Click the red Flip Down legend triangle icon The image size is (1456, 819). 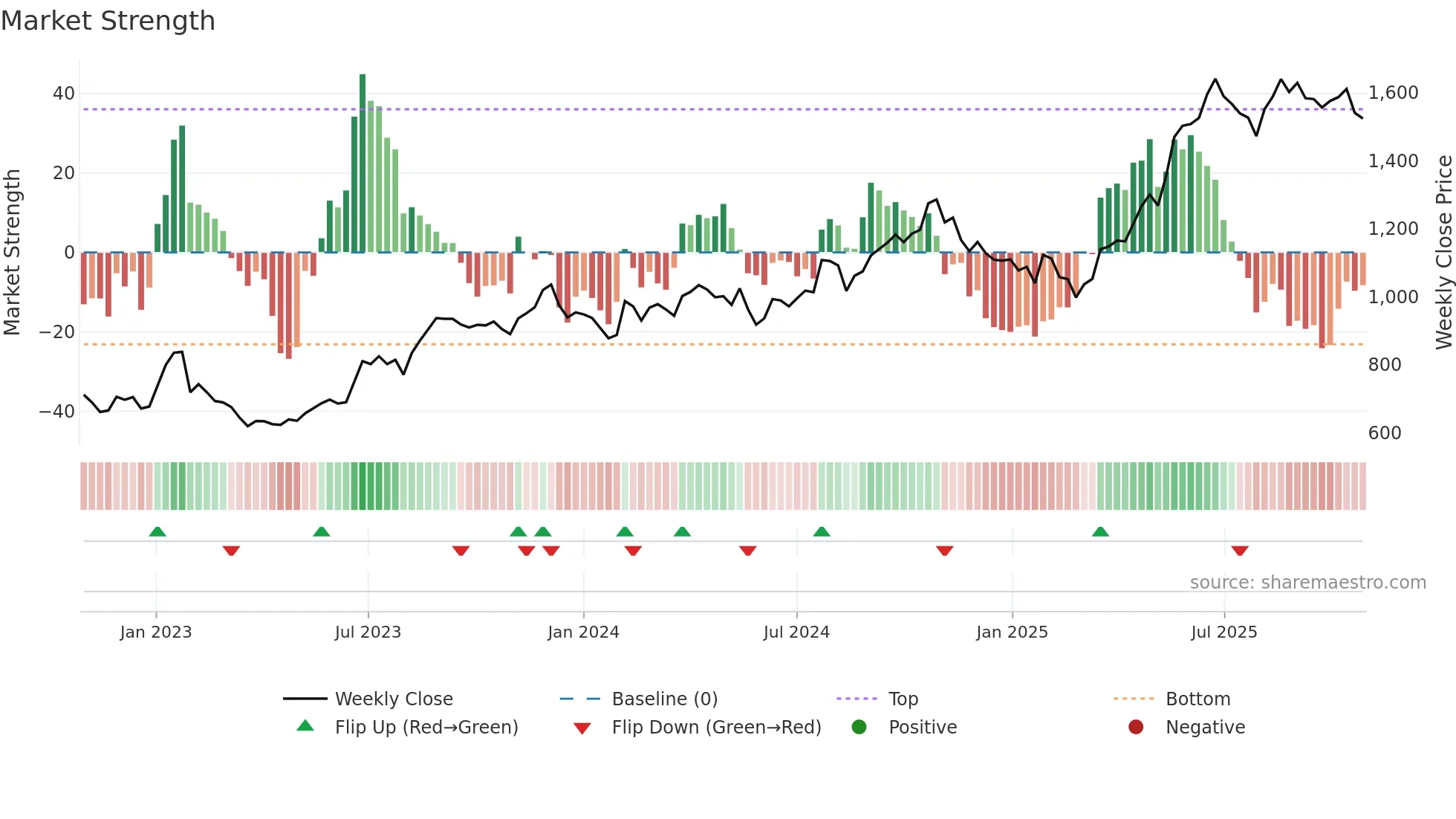pos(582,728)
